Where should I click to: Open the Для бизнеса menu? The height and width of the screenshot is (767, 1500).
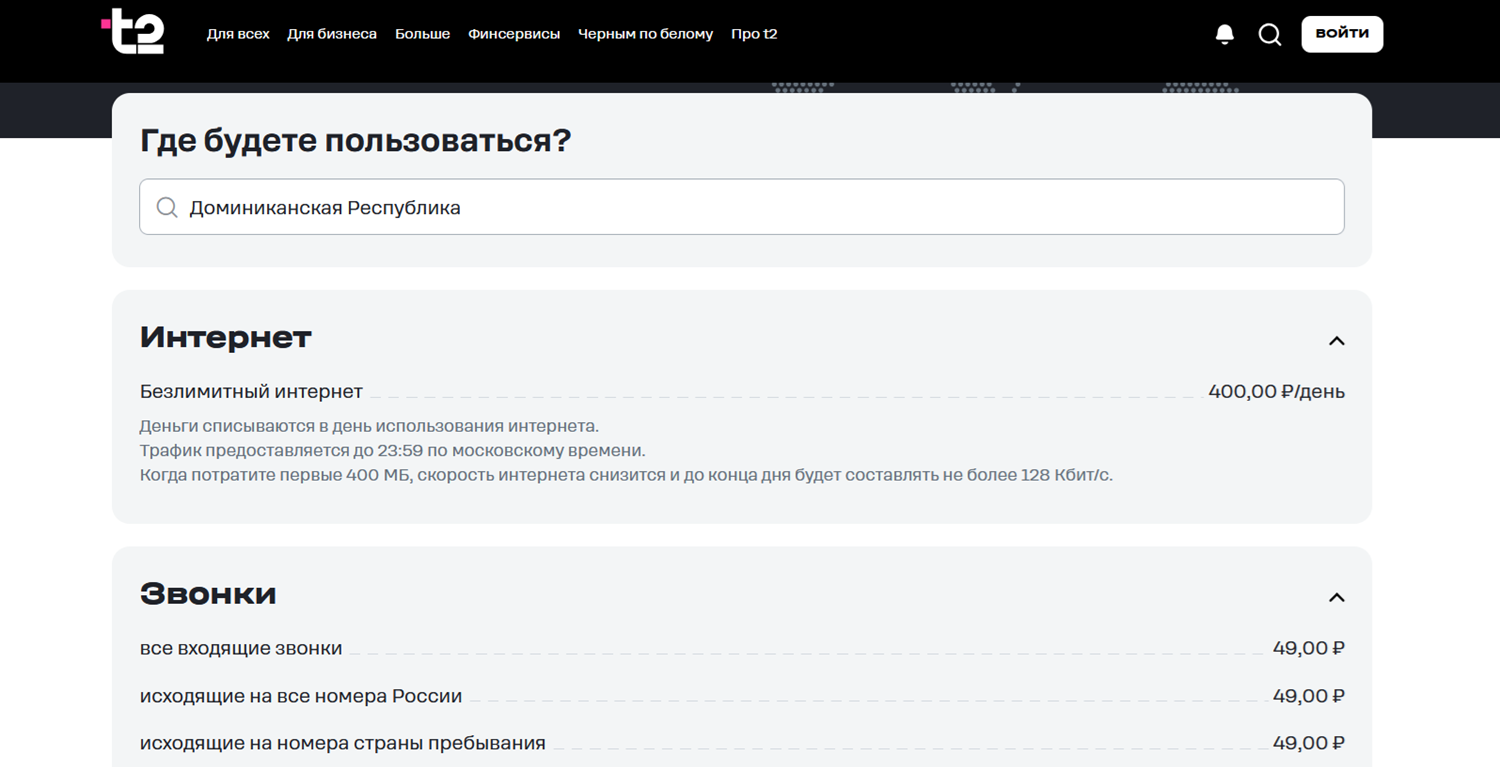point(332,34)
